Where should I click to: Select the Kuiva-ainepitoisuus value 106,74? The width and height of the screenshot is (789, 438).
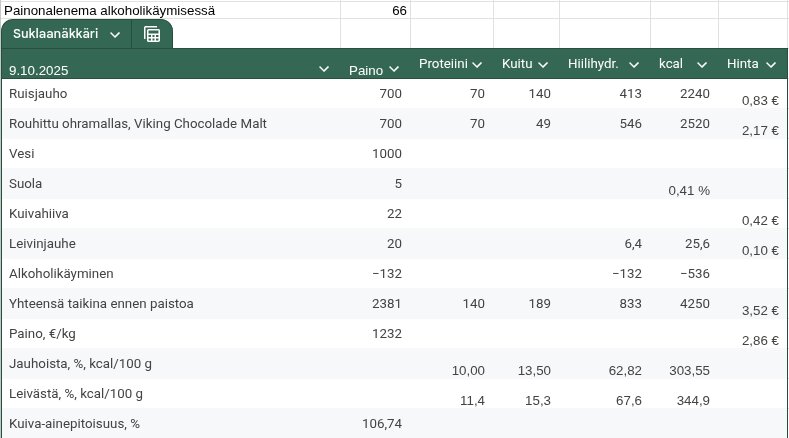380,424
